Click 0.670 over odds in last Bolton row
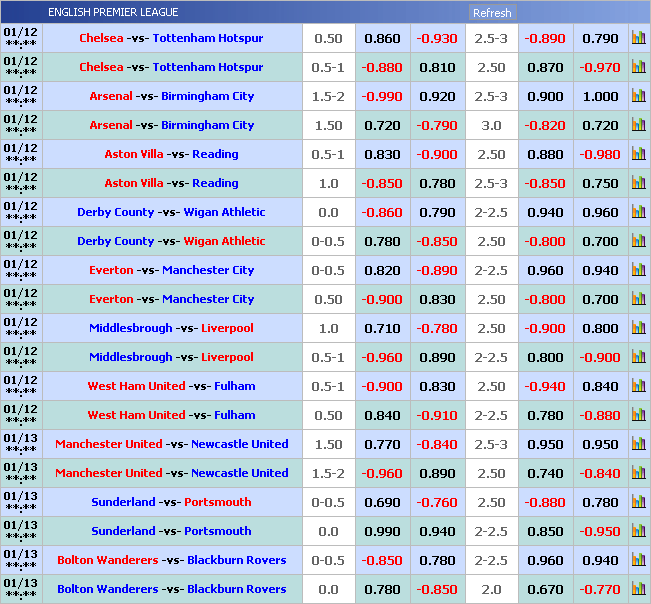Screen dimensions: 651x604 click(545, 590)
